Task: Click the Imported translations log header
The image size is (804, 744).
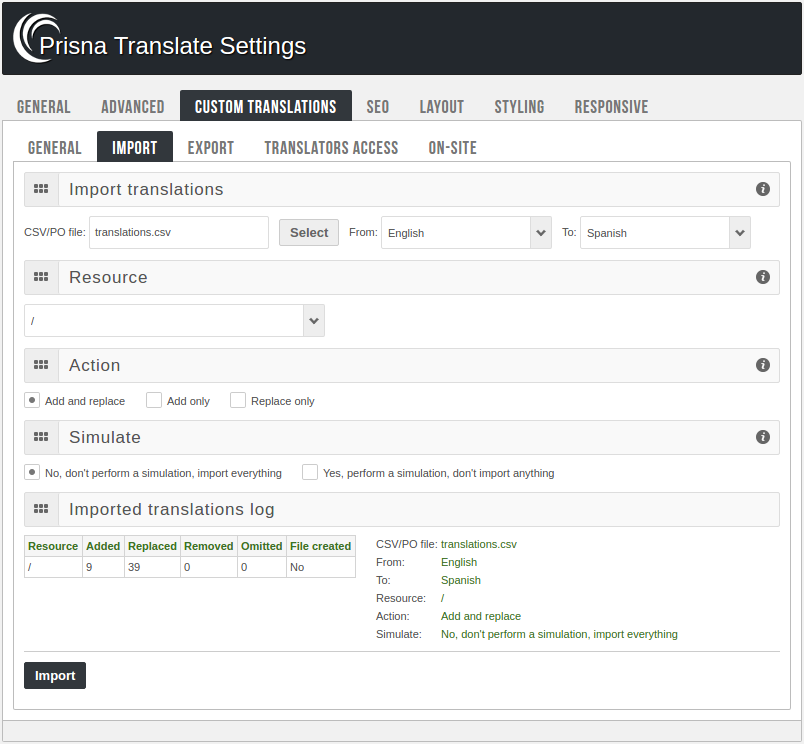Action: click(402, 509)
